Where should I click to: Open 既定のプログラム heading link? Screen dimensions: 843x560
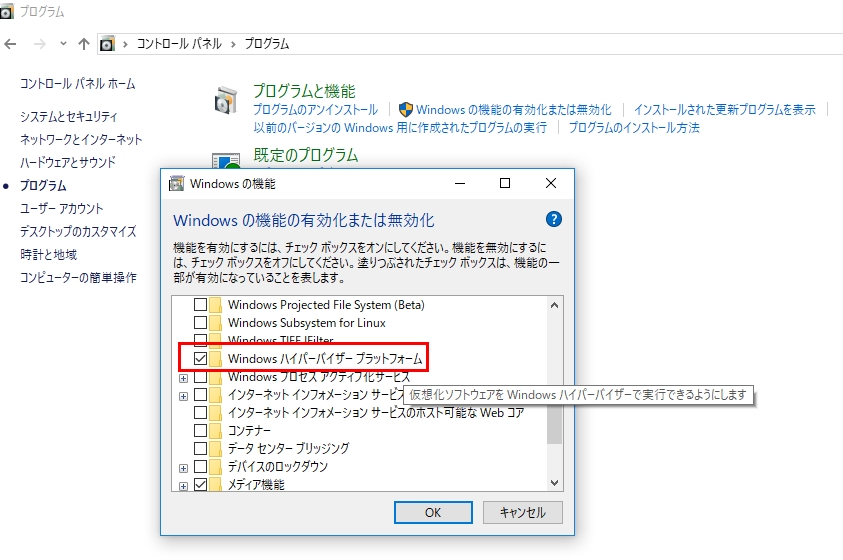pos(305,155)
